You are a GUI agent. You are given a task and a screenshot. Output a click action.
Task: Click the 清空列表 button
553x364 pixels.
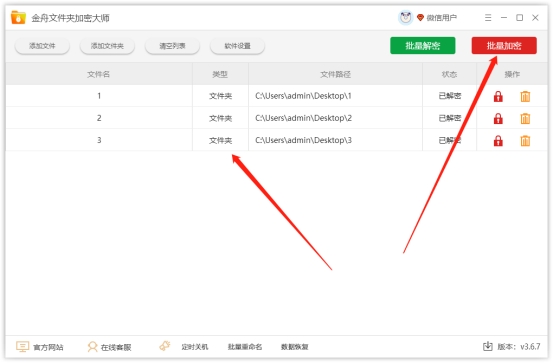tap(172, 46)
